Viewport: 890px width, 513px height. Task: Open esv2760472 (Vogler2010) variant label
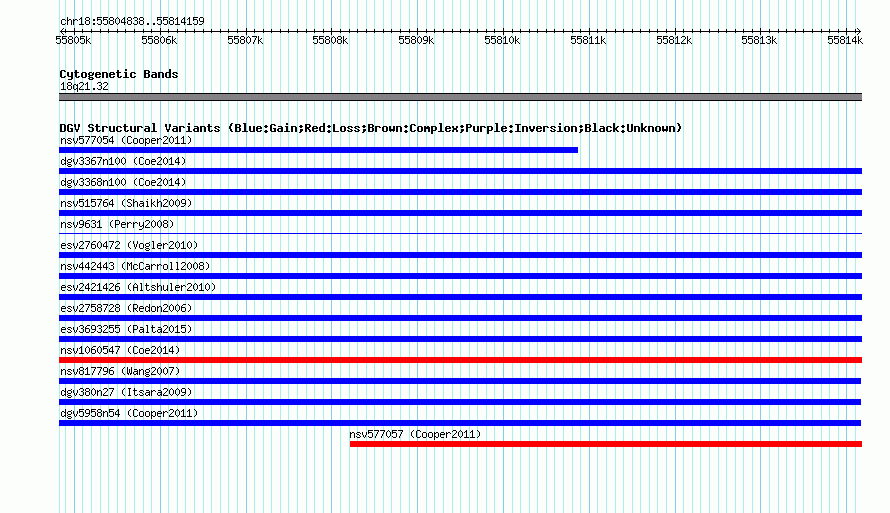coord(129,245)
